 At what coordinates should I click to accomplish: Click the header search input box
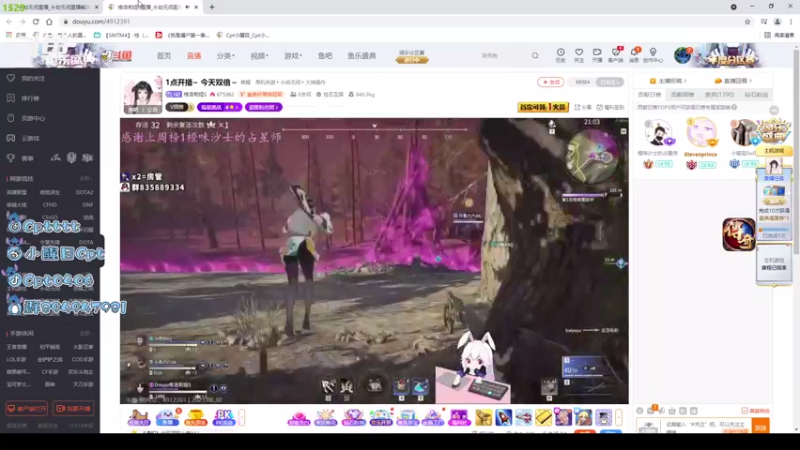coord(503,56)
